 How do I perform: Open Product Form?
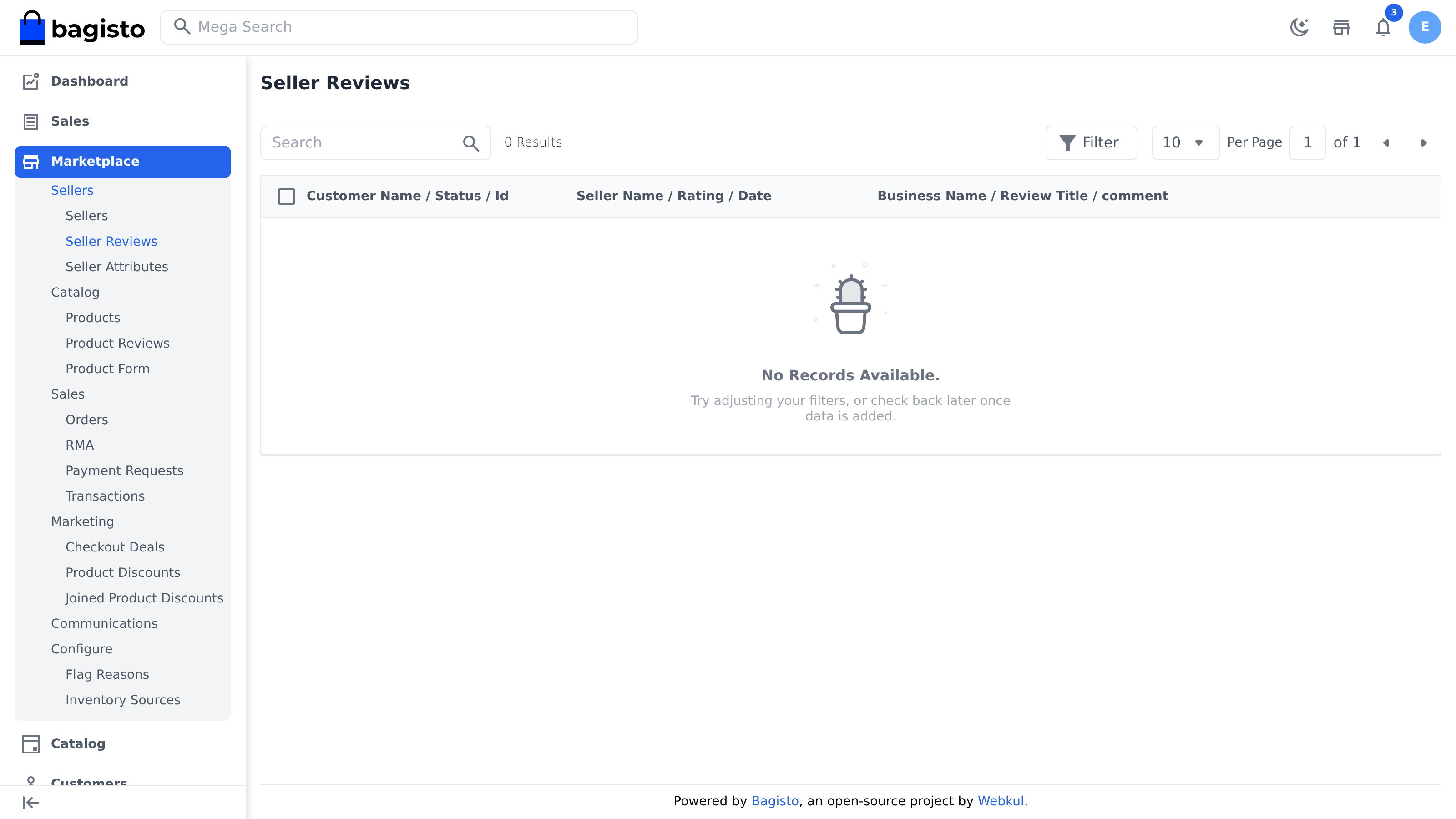(x=107, y=369)
